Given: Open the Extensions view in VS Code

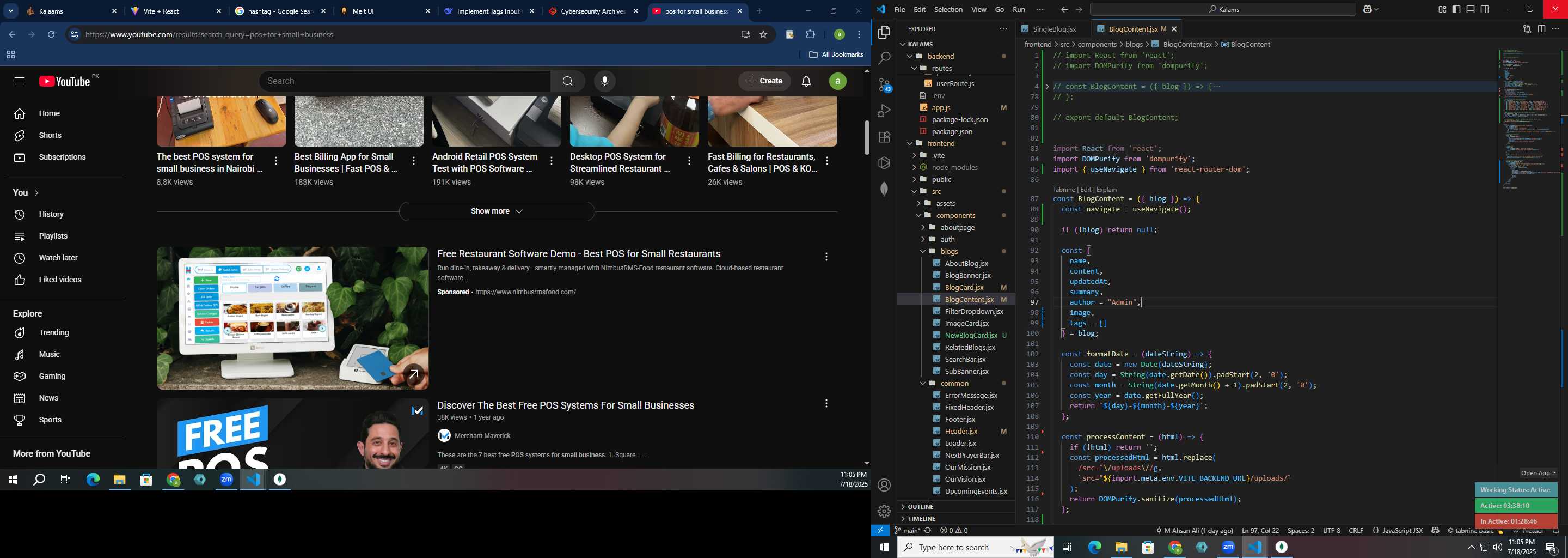Looking at the screenshot, I should 884,137.
